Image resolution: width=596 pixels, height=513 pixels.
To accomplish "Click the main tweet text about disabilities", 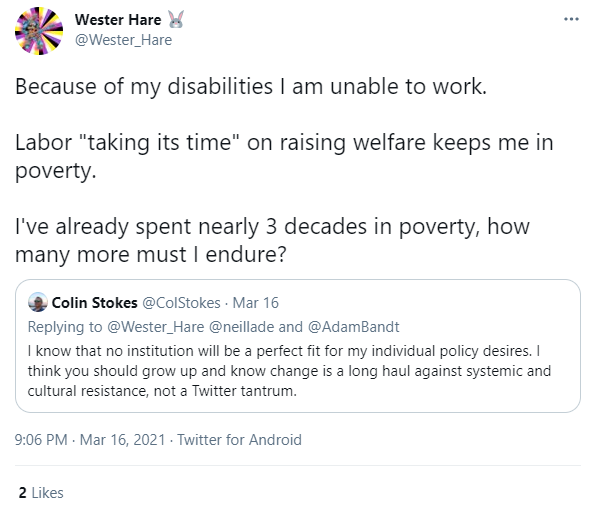I will tap(284, 170).
